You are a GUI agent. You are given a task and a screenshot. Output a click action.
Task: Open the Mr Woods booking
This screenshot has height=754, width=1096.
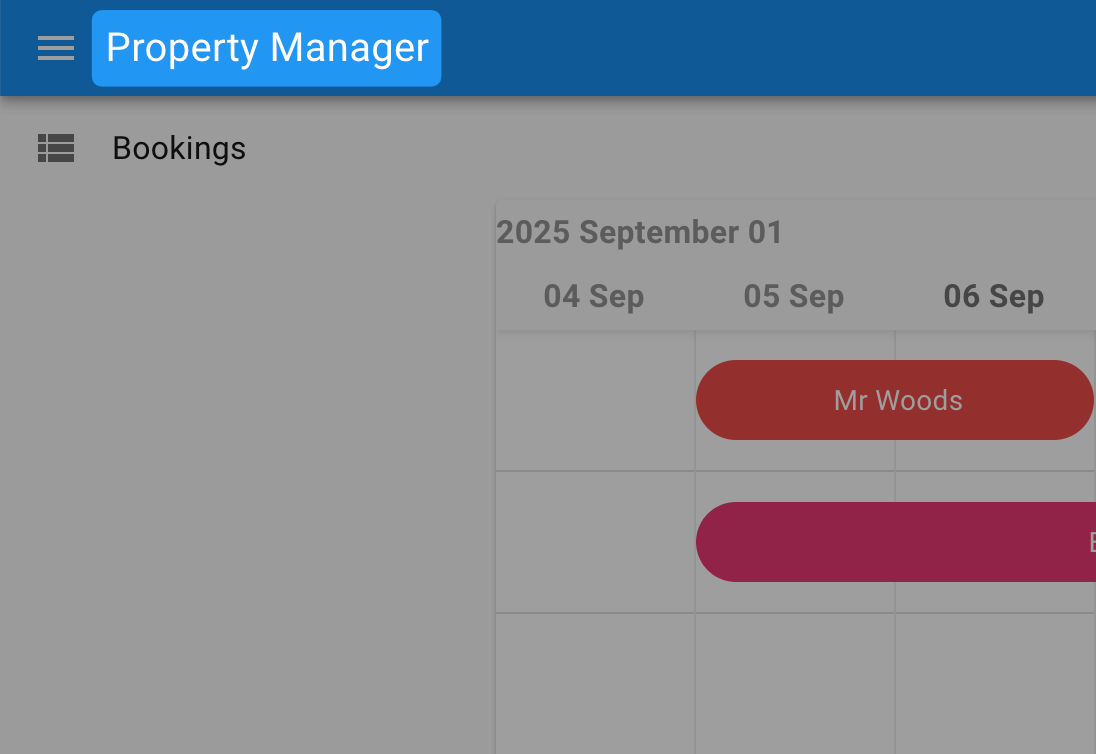click(x=897, y=400)
